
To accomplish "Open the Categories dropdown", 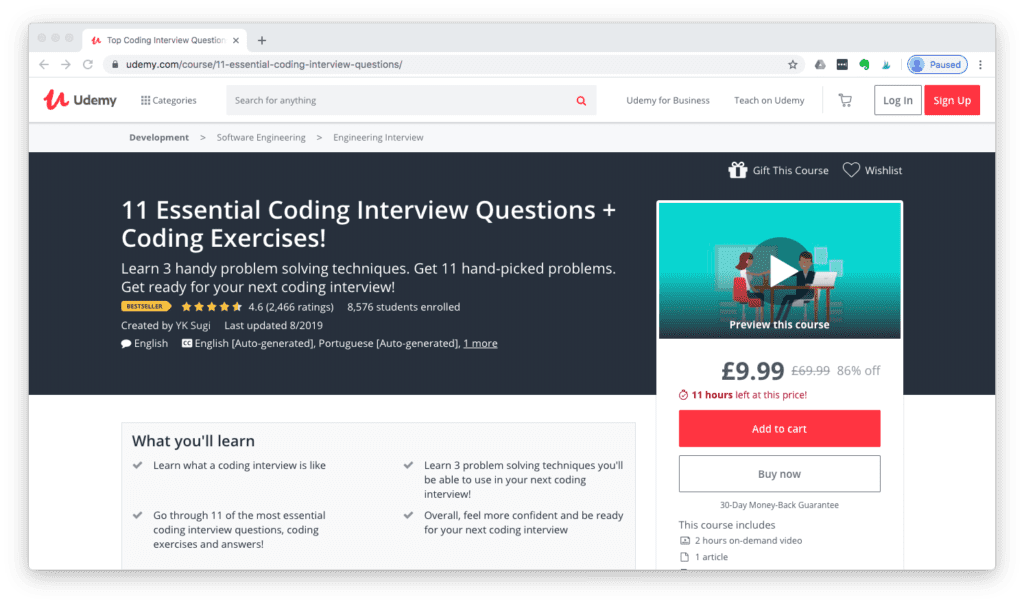I will coord(167,100).
